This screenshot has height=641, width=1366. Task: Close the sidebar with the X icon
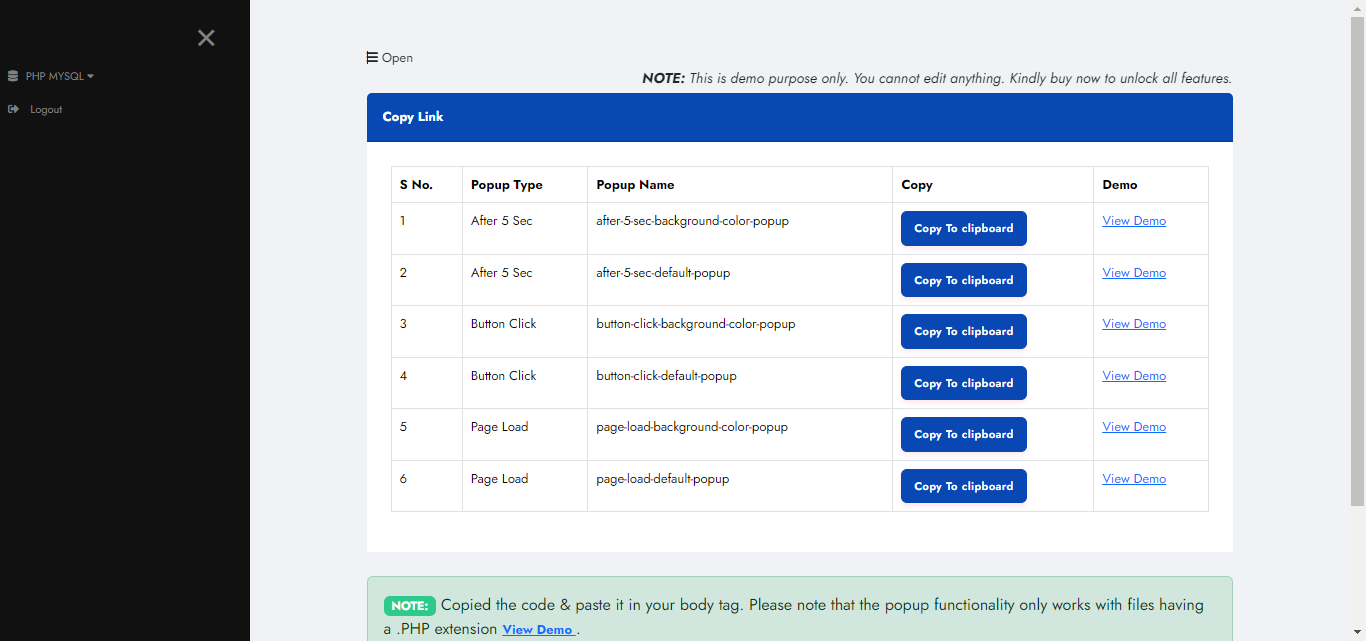click(x=206, y=38)
